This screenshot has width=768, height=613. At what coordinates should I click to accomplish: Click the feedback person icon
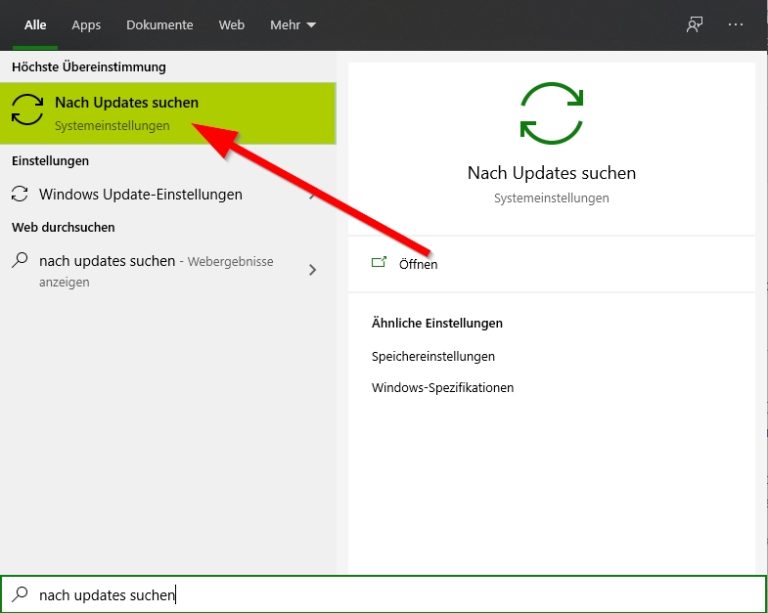pyautogui.click(x=695, y=24)
